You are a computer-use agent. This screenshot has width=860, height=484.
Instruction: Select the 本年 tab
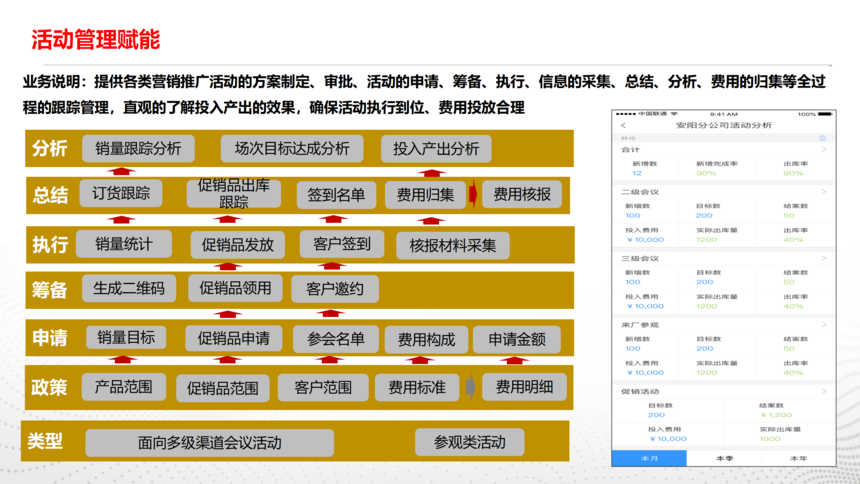pos(798,457)
